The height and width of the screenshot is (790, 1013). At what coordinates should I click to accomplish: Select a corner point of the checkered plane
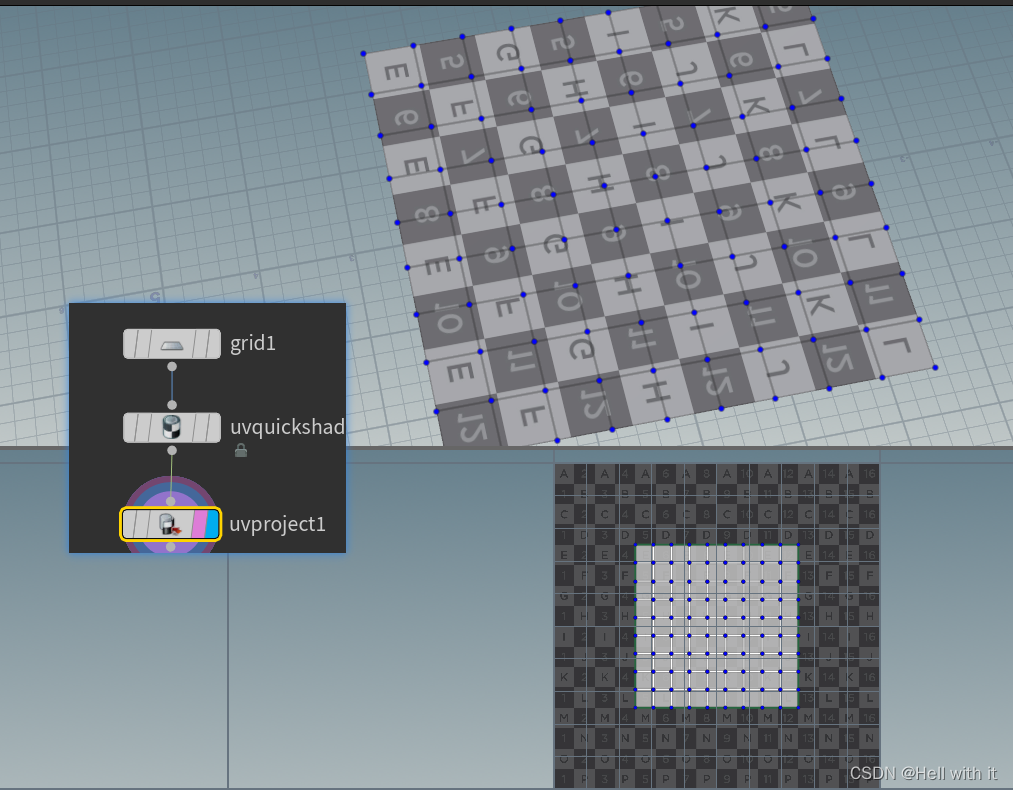coord(363,53)
